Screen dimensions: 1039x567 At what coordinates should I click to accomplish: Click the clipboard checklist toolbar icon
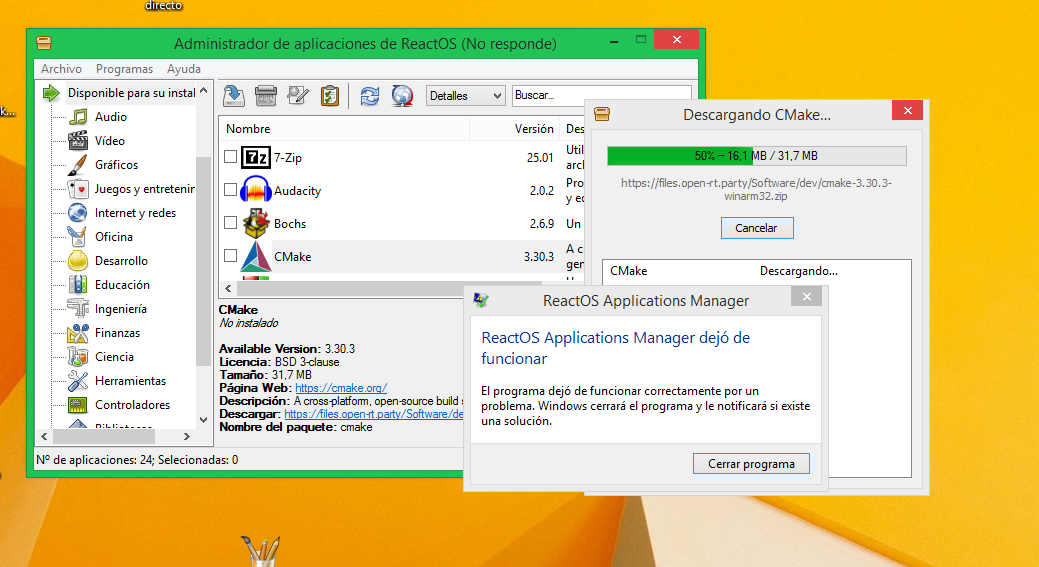(x=329, y=96)
